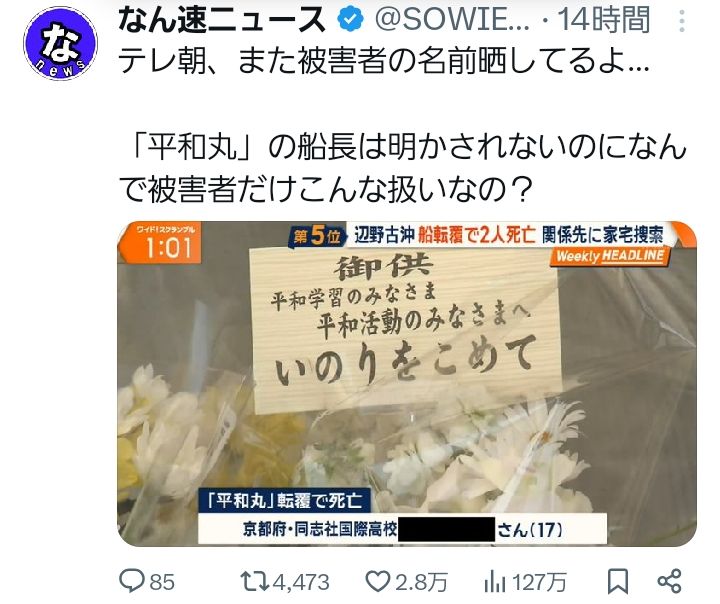Click the reply count 85
Viewport: 720px width, 604px height.
(162, 582)
